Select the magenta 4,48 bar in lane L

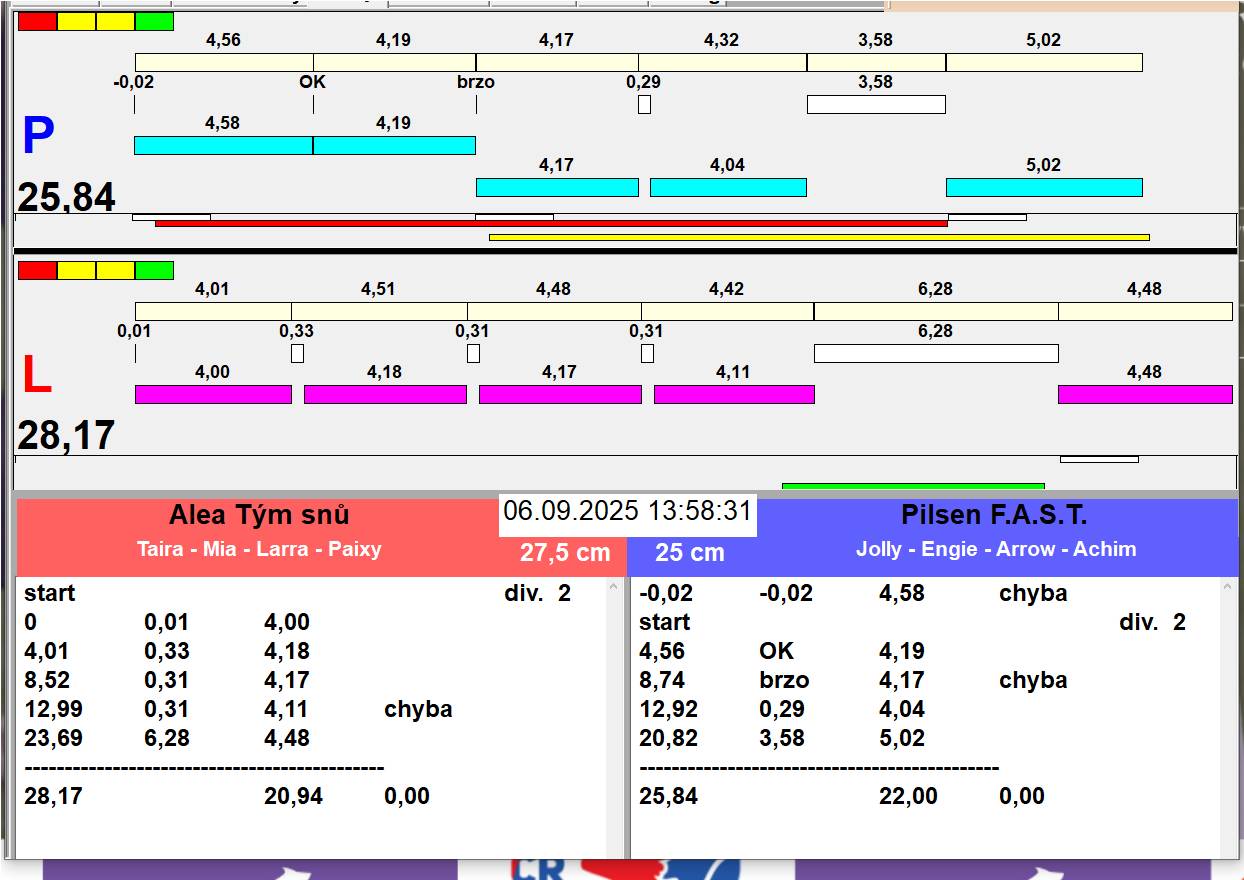[1145, 394]
